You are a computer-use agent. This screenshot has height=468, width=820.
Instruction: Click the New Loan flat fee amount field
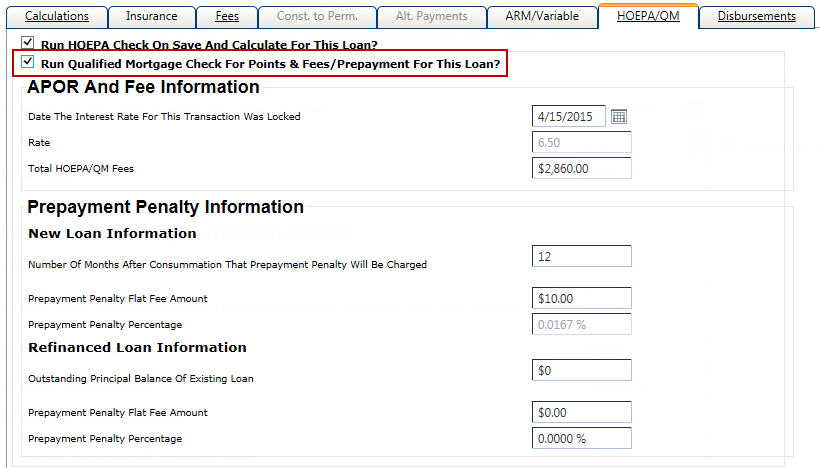(x=582, y=299)
